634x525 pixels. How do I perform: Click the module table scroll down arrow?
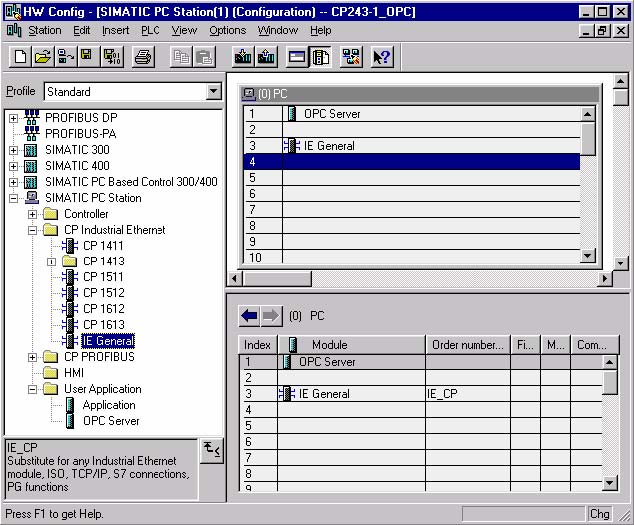tap(609, 483)
